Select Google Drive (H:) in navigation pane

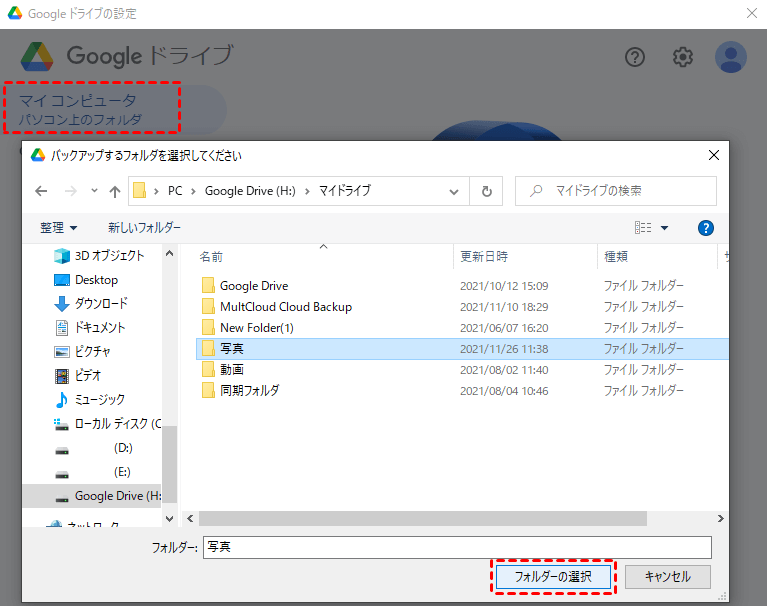(92, 496)
